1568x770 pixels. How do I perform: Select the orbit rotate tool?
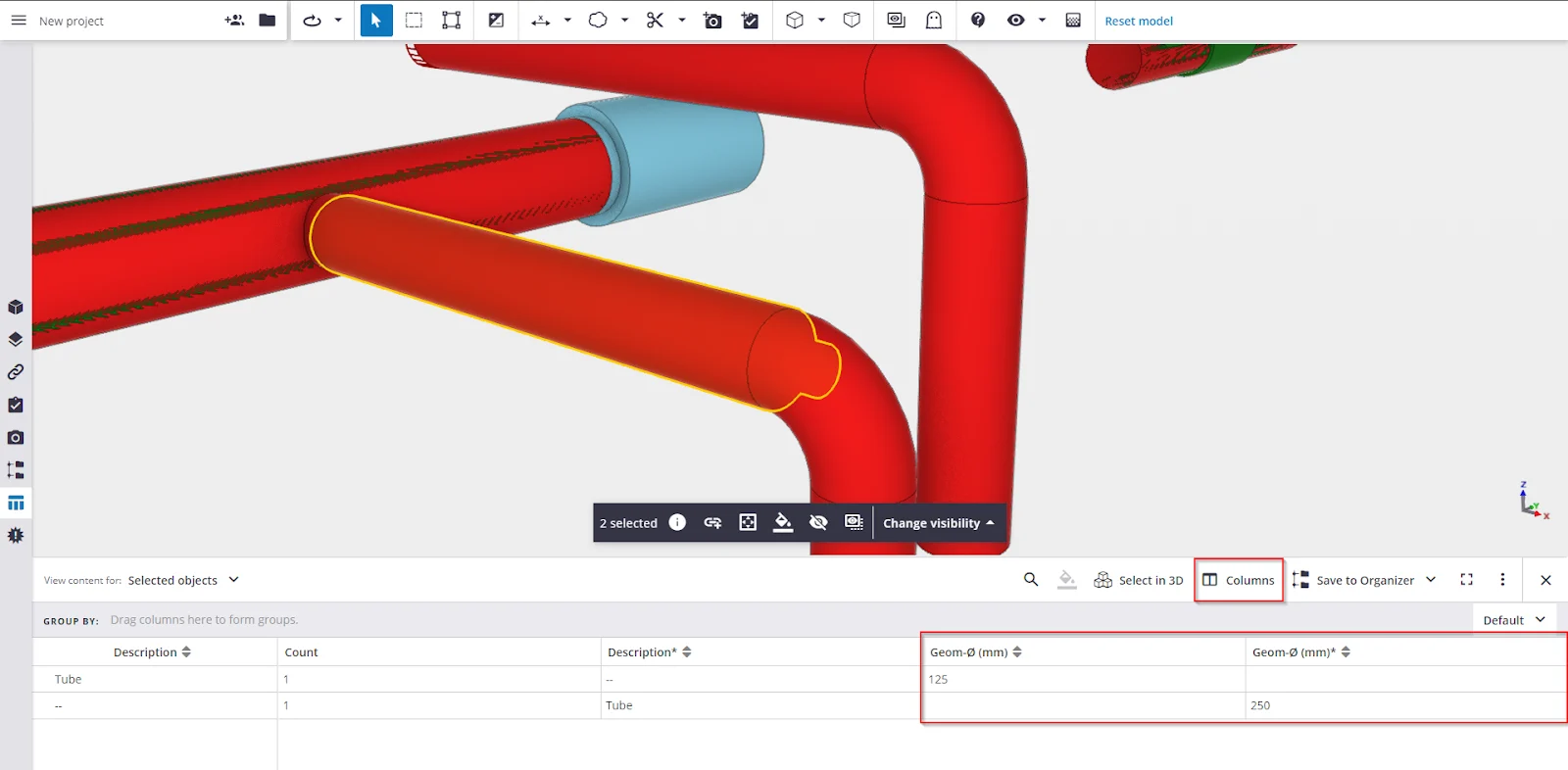(313, 21)
